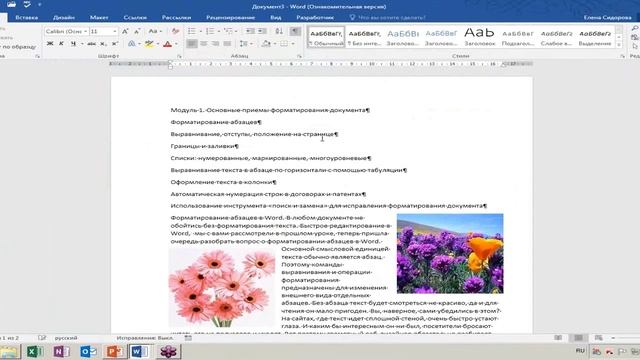
Task: Open the Дизайн tab
Action: click(x=64, y=18)
